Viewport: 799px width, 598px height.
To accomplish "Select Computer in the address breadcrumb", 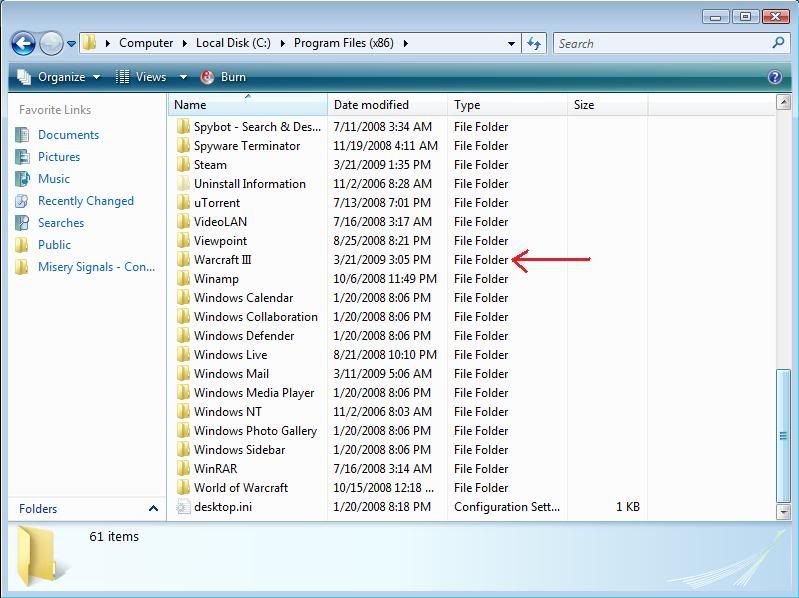I will click(146, 43).
